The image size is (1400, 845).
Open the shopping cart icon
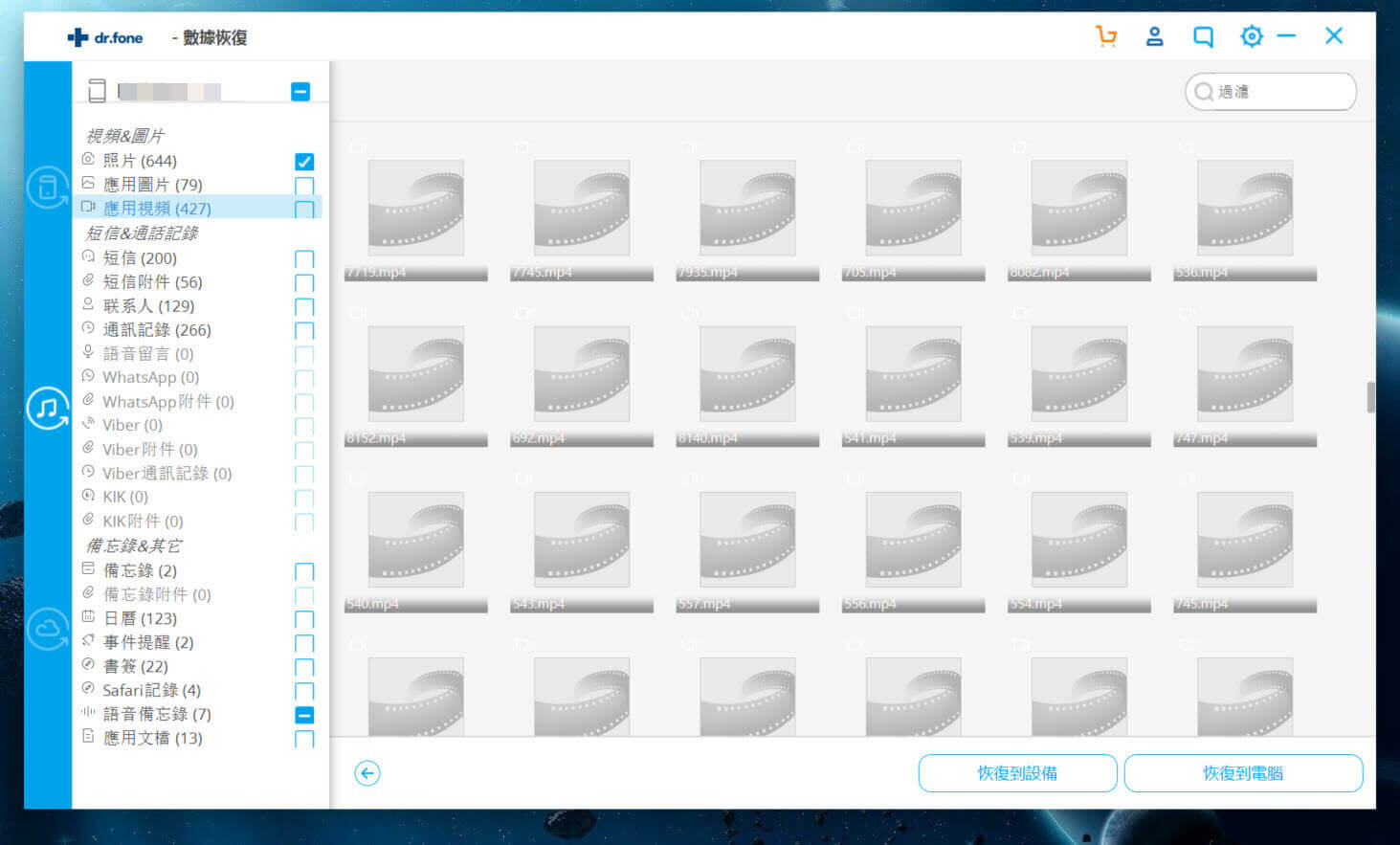pos(1106,36)
